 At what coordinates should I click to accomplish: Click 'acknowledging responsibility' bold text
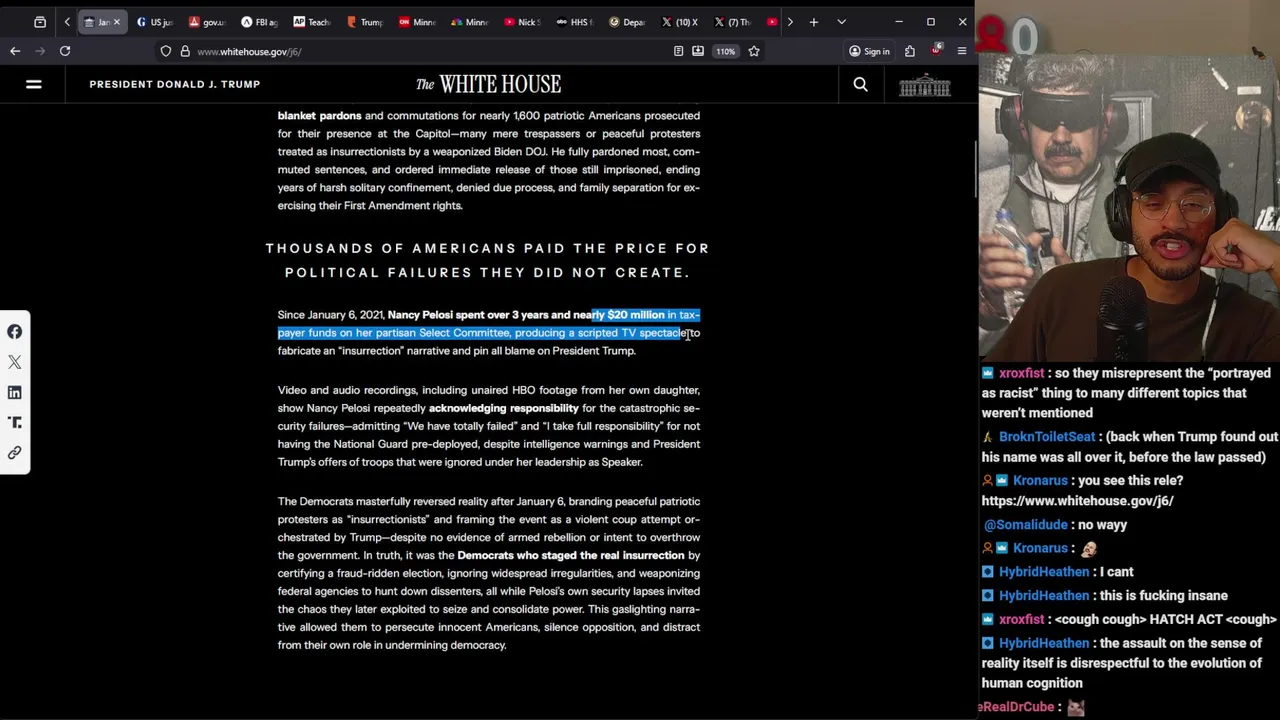(x=503, y=408)
